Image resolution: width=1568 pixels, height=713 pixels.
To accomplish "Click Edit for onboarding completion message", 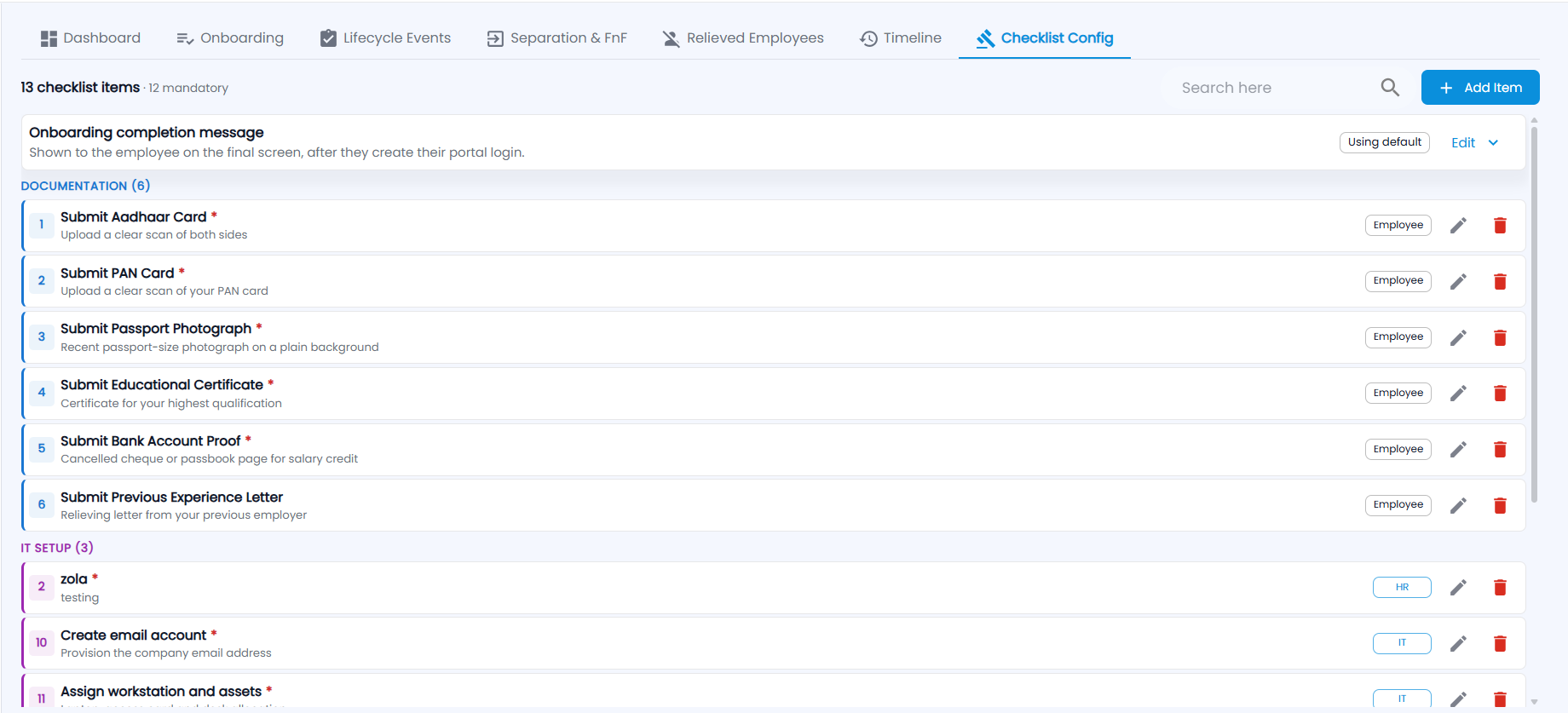I will pos(1463,143).
